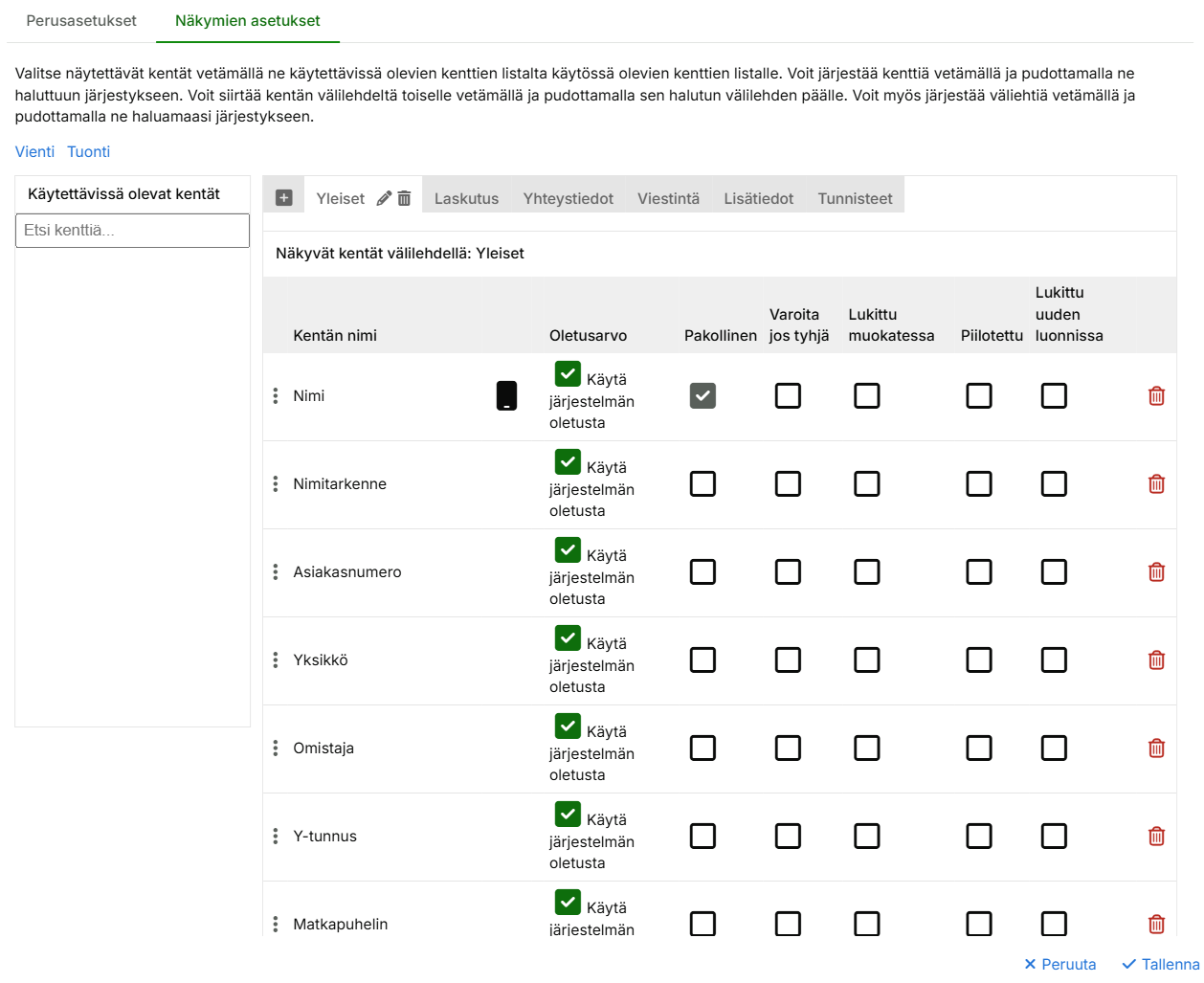Image resolution: width=1204 pixels, height=983 pixels.
Task: Click the Etsi kenttiä search field
Action: 132,231
